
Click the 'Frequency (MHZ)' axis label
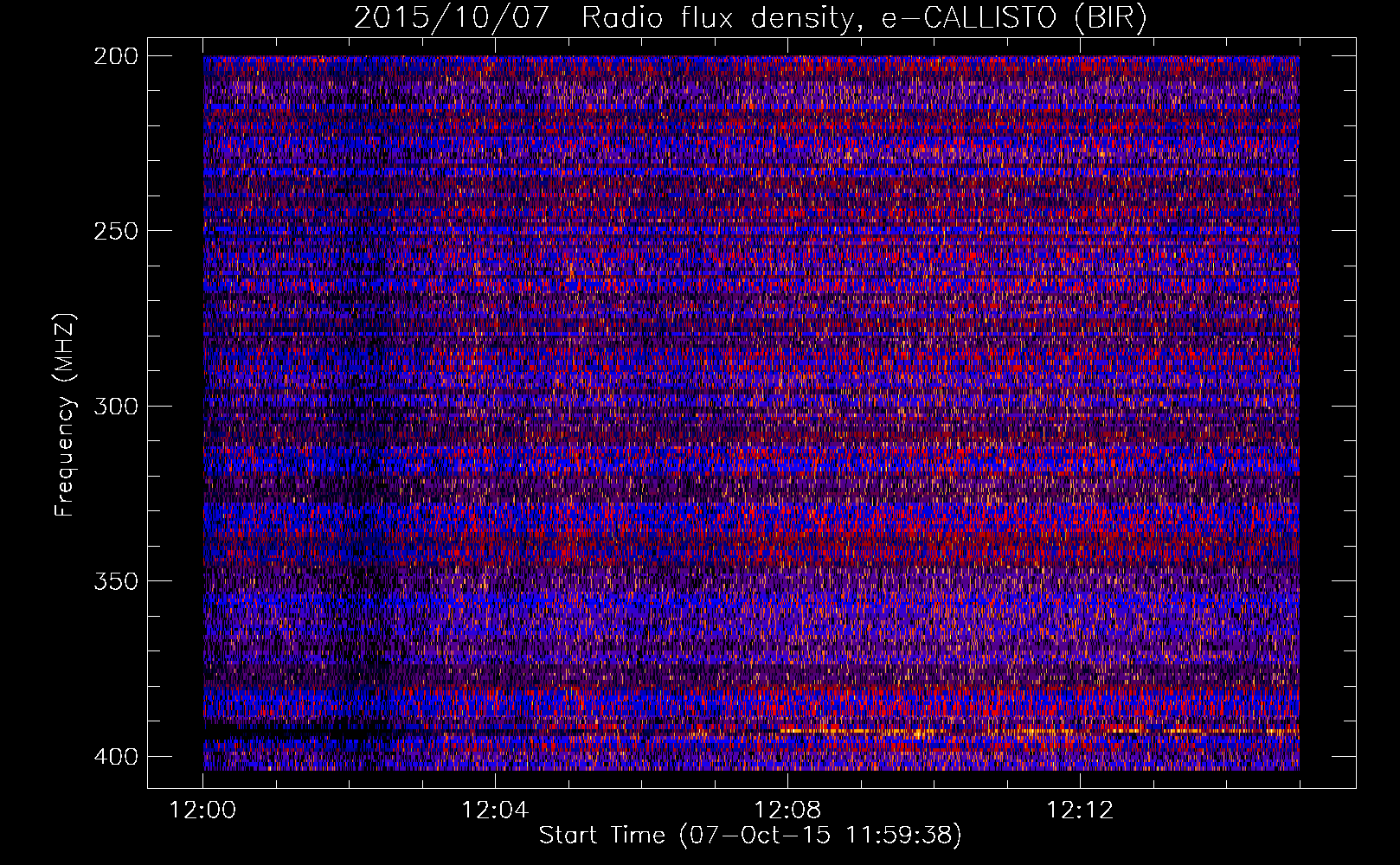(65, 414)
